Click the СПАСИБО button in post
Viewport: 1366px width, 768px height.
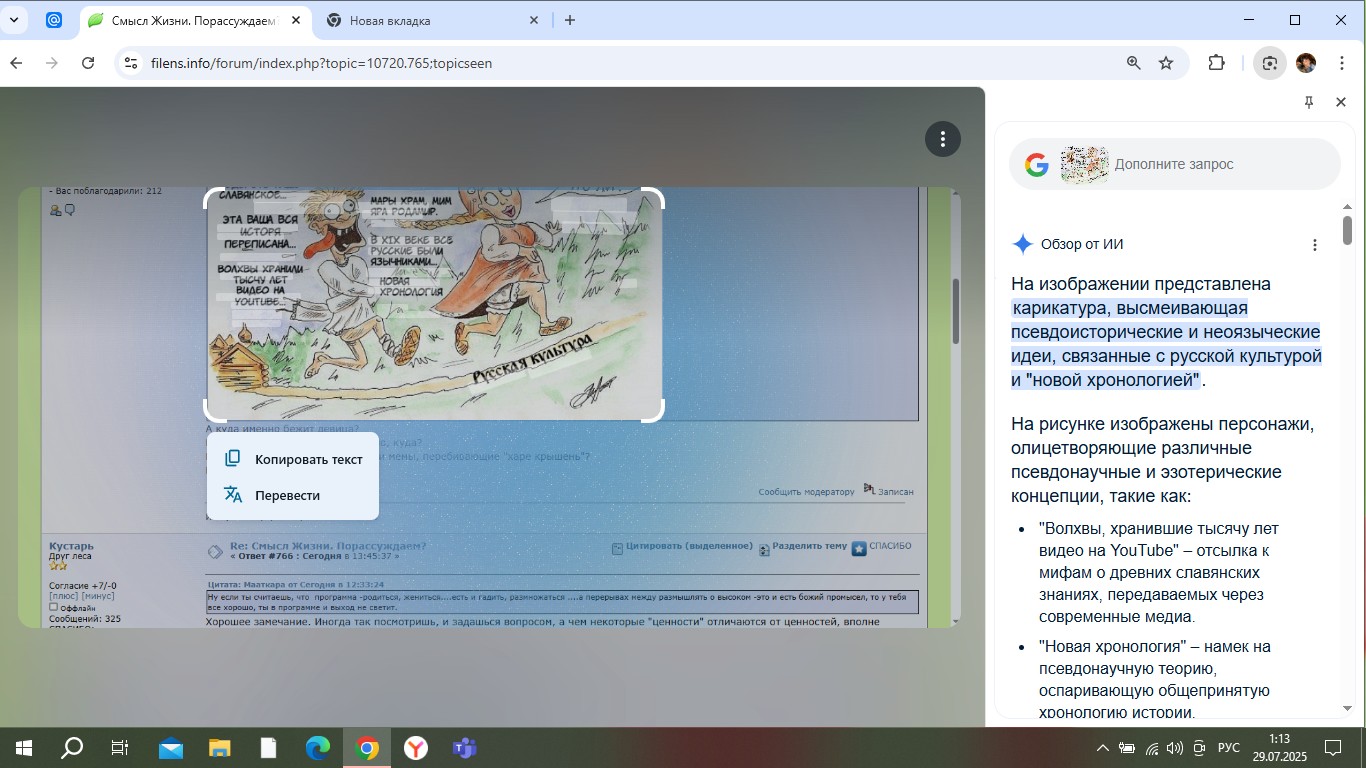882,547
